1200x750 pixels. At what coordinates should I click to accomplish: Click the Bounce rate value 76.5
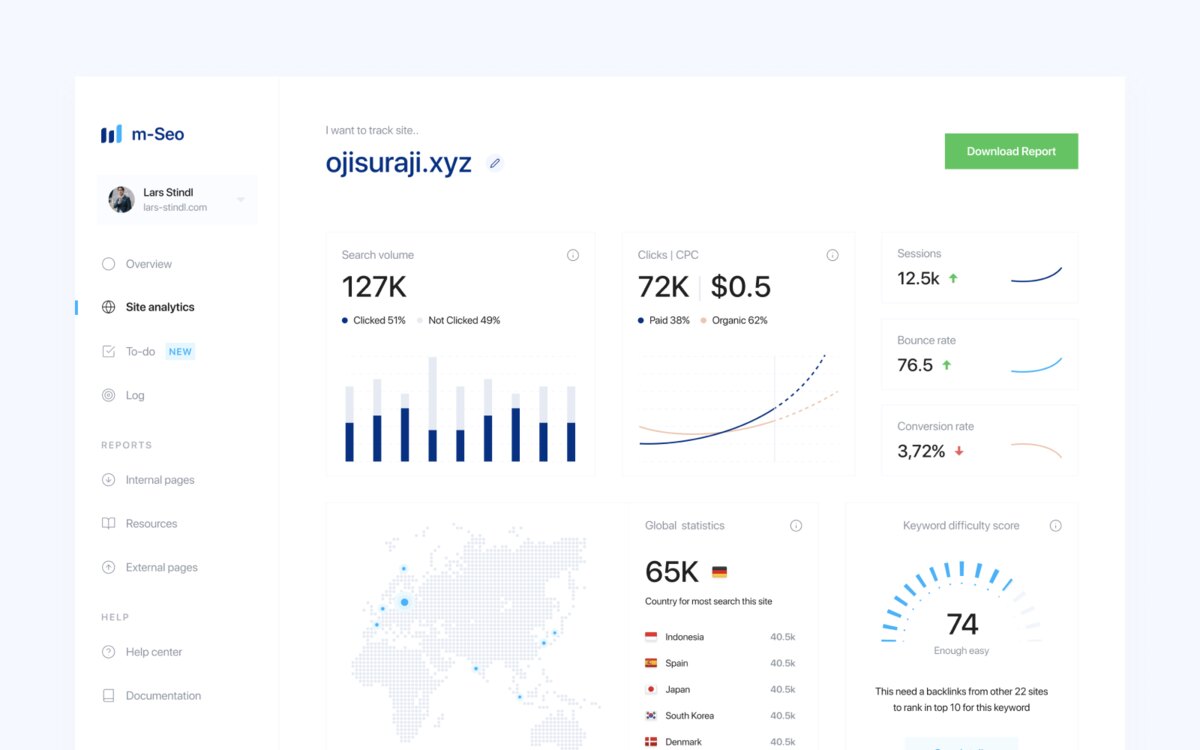coord(915,365)
